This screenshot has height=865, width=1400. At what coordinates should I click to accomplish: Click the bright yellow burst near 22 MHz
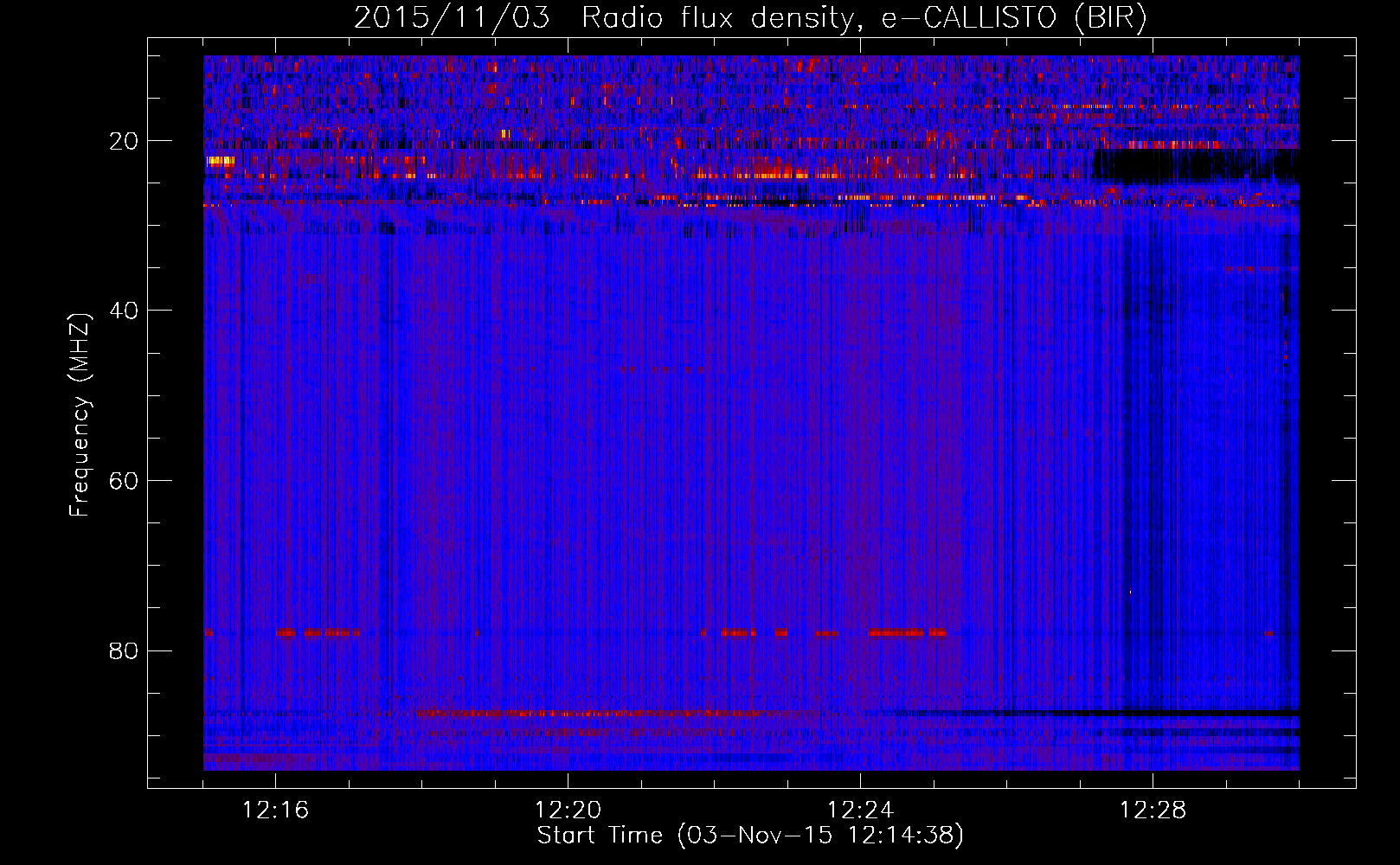click(x=220, y=160)
